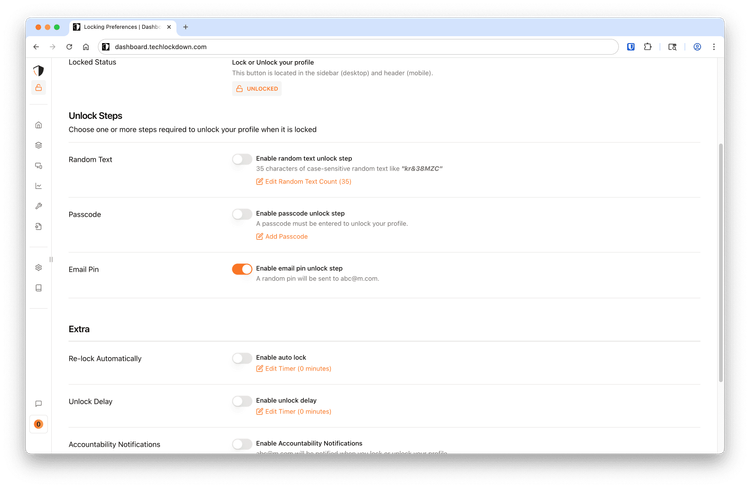Open the Chrome three-dot menu
Viewport: 750px width, 488px height.
[x=714, y=46]
